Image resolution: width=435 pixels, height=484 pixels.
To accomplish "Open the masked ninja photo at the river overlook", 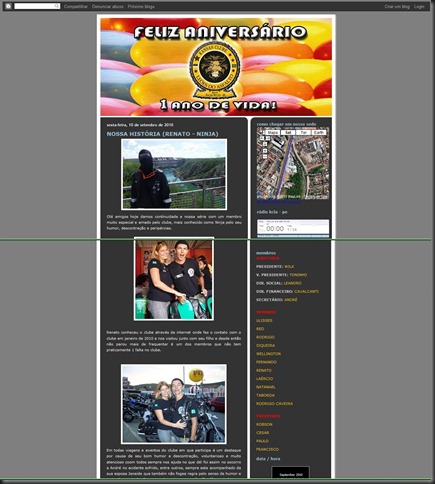I will 174,174.
